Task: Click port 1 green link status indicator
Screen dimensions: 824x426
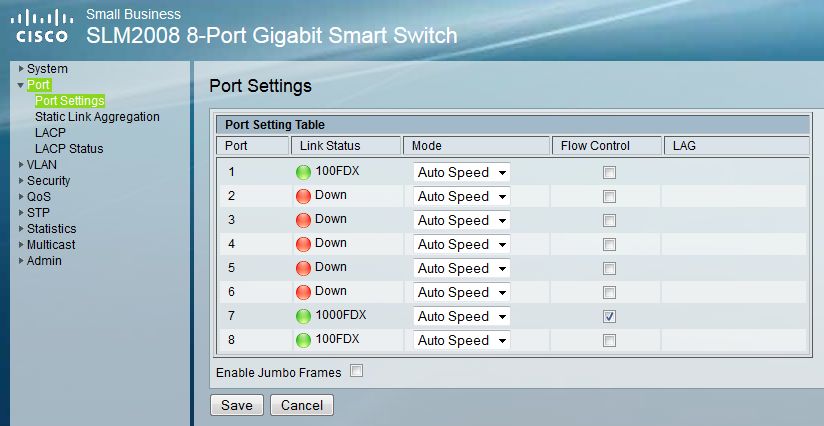Action: [303, 172]
